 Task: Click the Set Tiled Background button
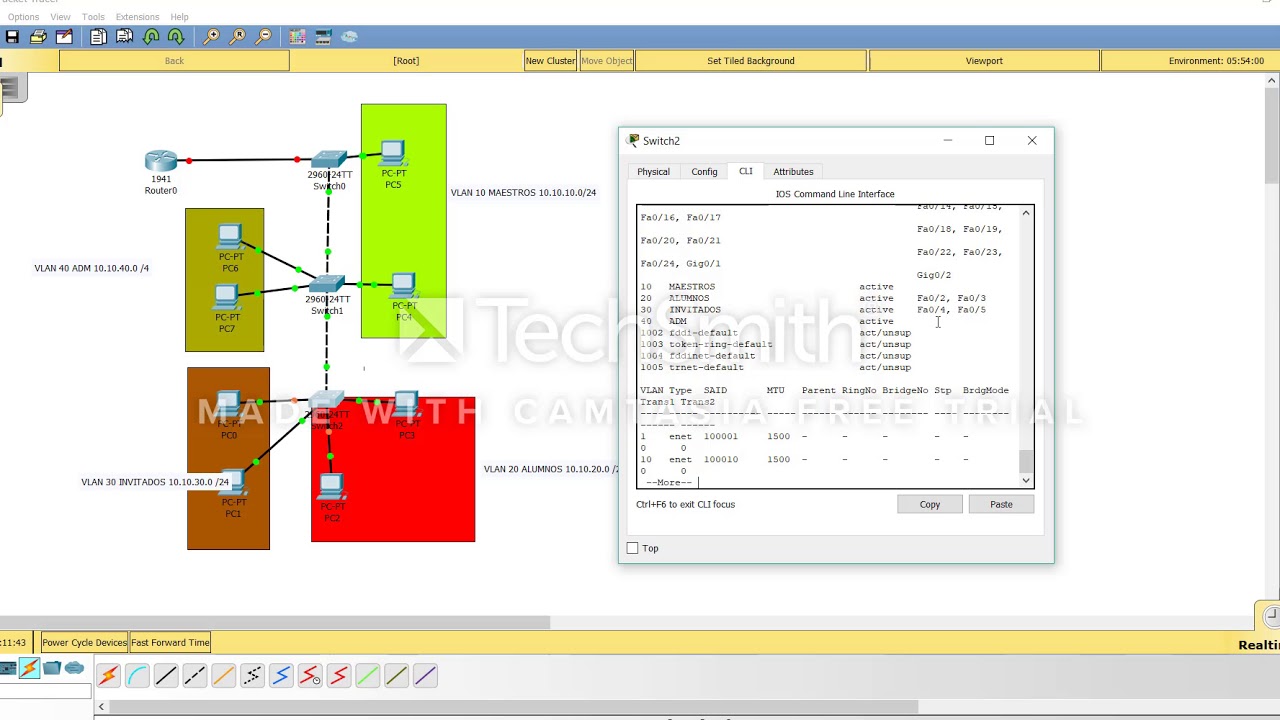(x=751, y=61)
